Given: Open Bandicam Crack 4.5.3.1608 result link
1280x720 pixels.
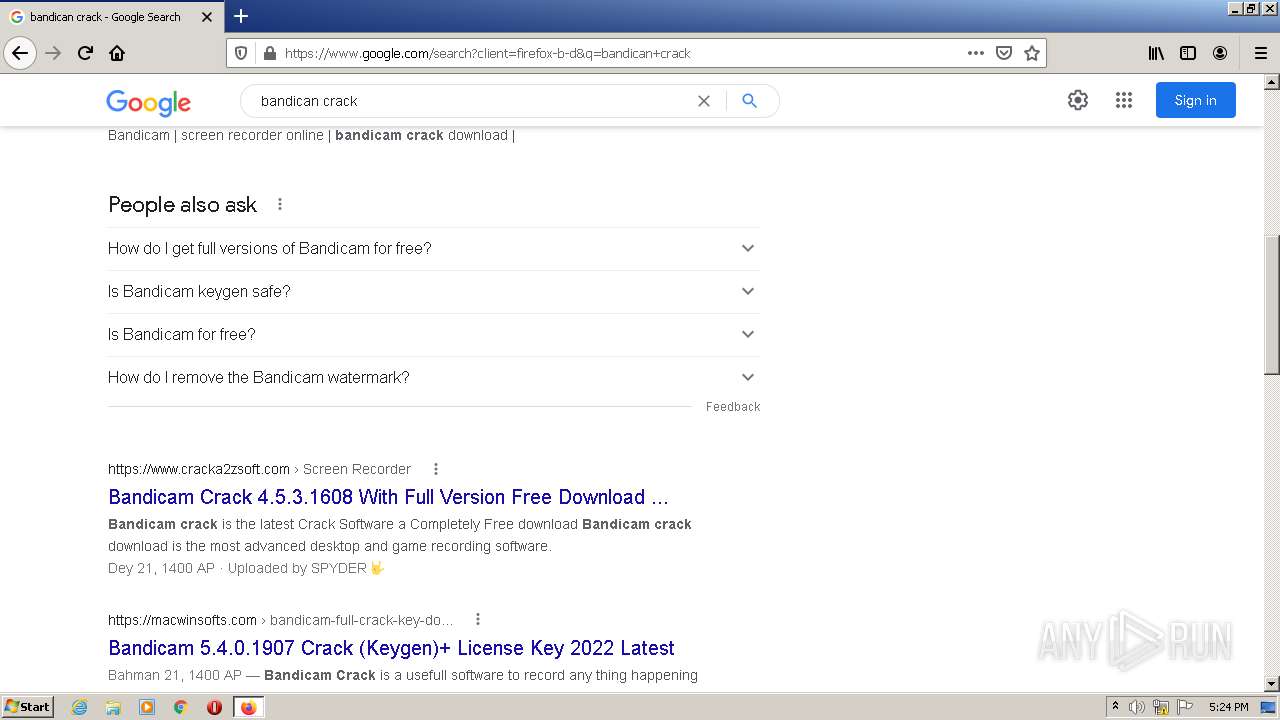Looking at the screenshot, I should pyautogui.click(x=388, y=497).
